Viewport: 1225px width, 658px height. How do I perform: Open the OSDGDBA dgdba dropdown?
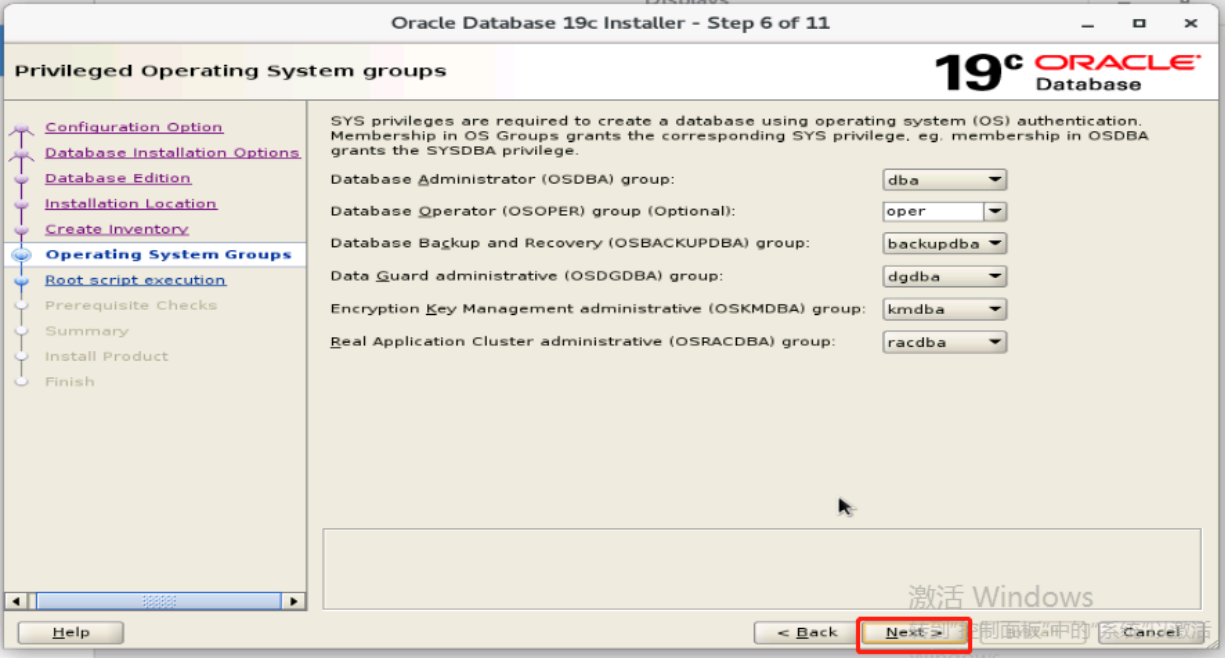[945, 277]
